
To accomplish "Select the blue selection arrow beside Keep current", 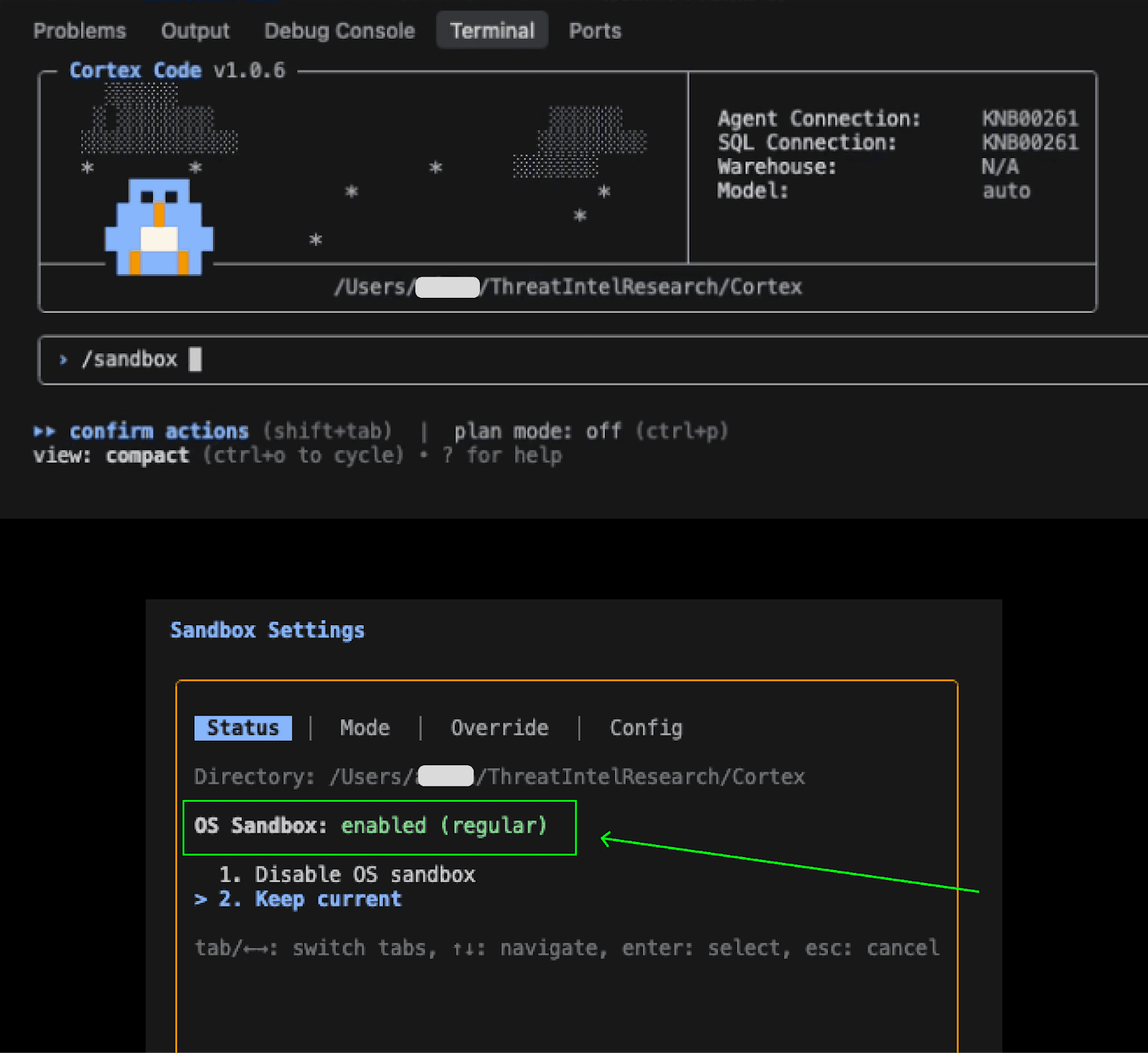I will click(x=199, y=899).
